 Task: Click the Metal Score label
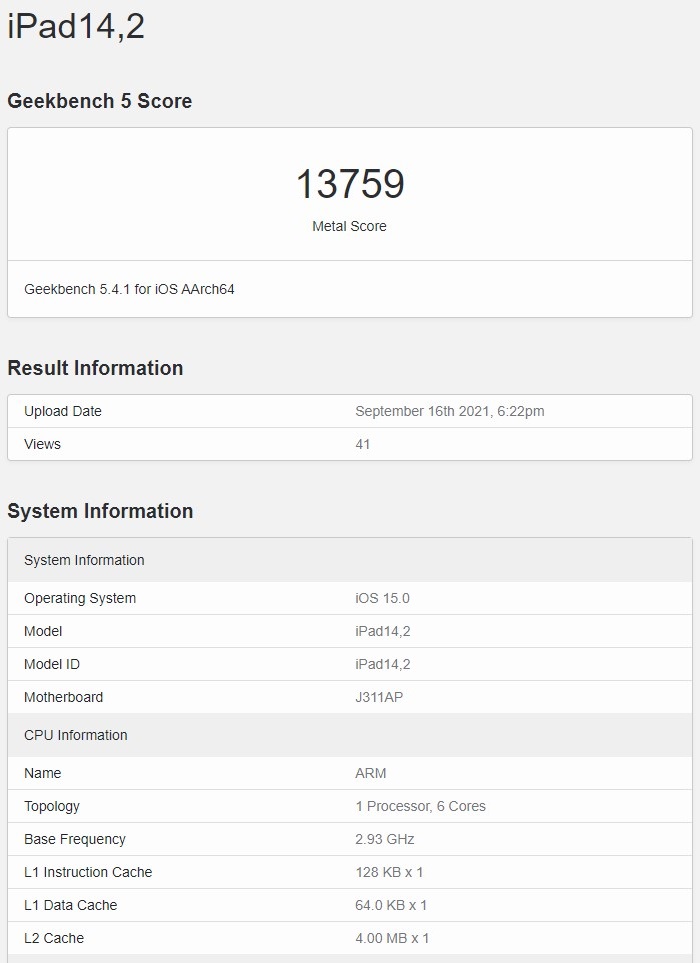click(x=349, y=226)
